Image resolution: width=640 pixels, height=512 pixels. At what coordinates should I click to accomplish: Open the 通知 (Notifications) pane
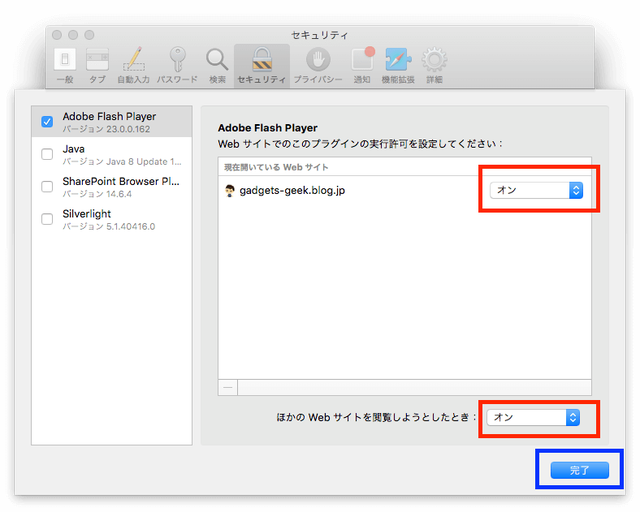pyautogui.click(x=362, y=65)
